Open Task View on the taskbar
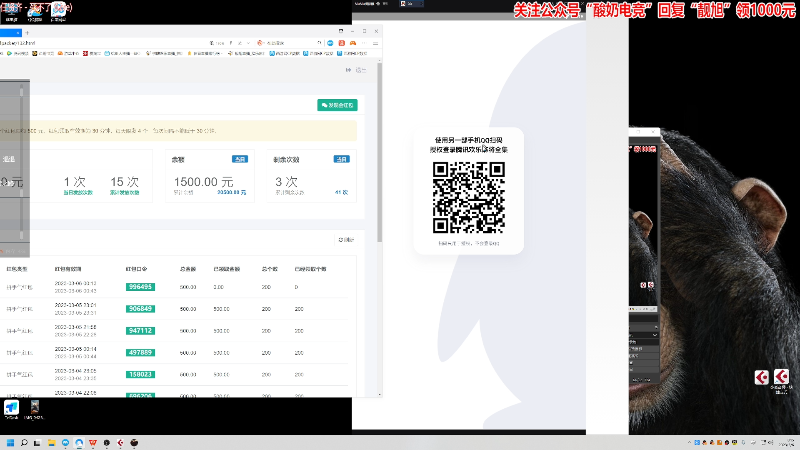800x450 pixels. (37, 443)
